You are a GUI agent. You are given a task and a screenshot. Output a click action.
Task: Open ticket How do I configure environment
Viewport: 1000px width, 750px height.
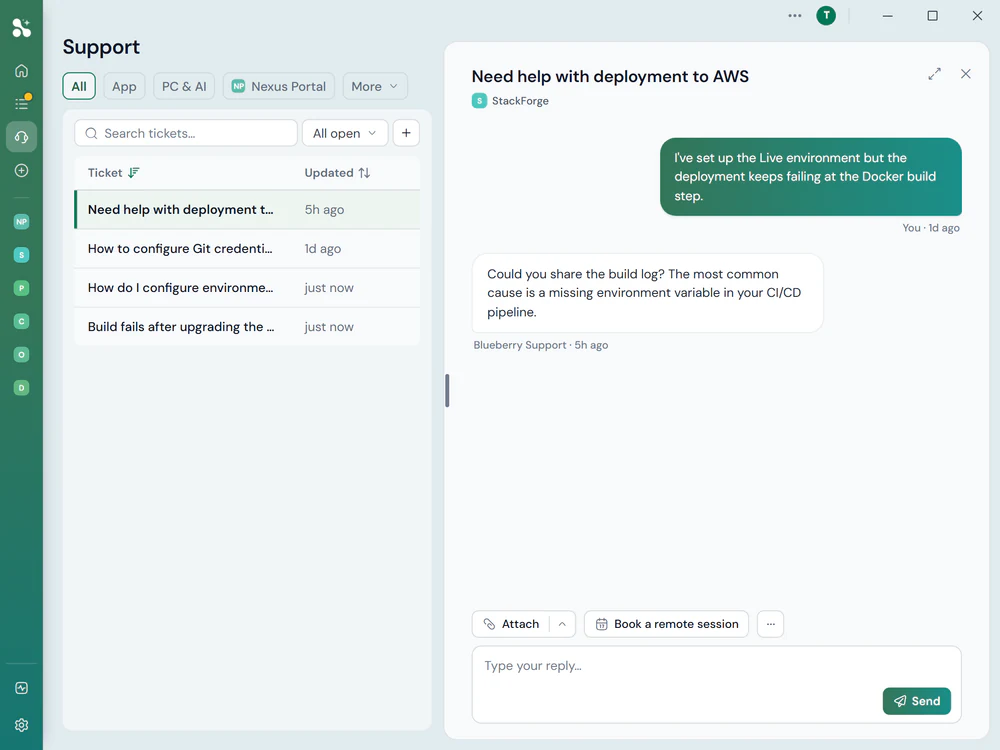click(247, 288)
